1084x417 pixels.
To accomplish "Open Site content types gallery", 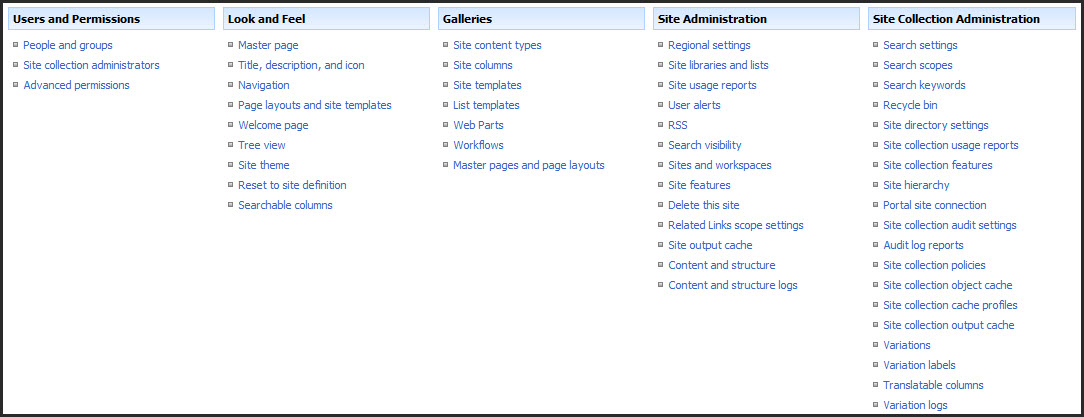I will point(497,45).
